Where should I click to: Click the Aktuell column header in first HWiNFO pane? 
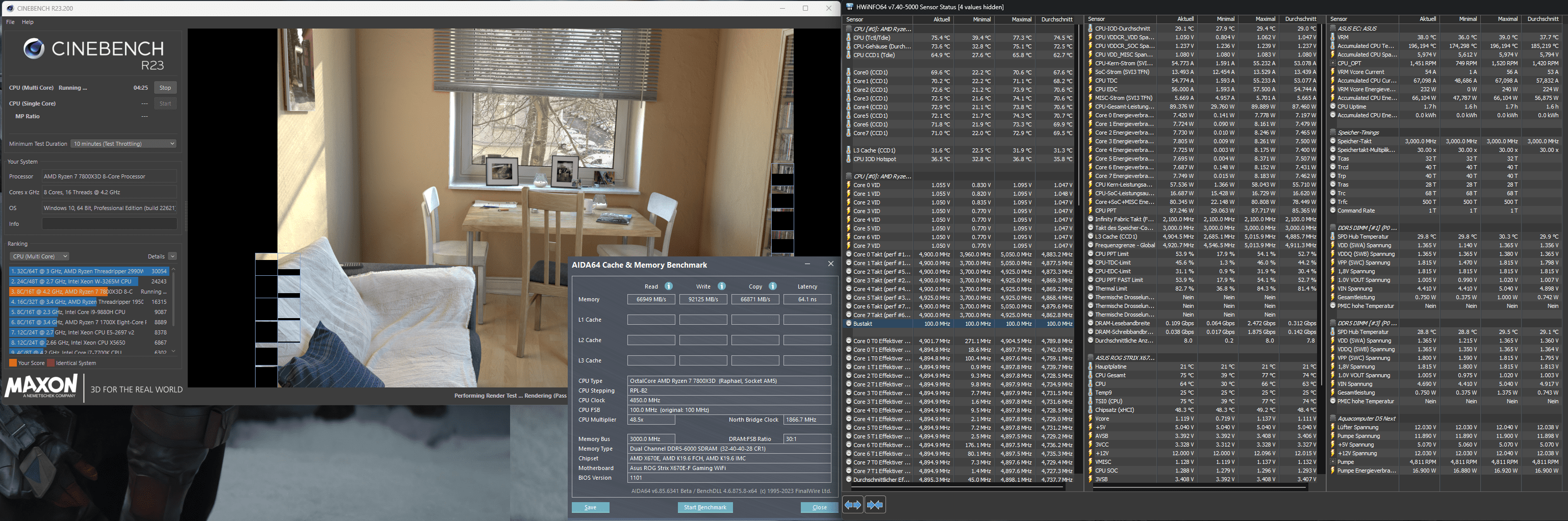click(934, 19)
